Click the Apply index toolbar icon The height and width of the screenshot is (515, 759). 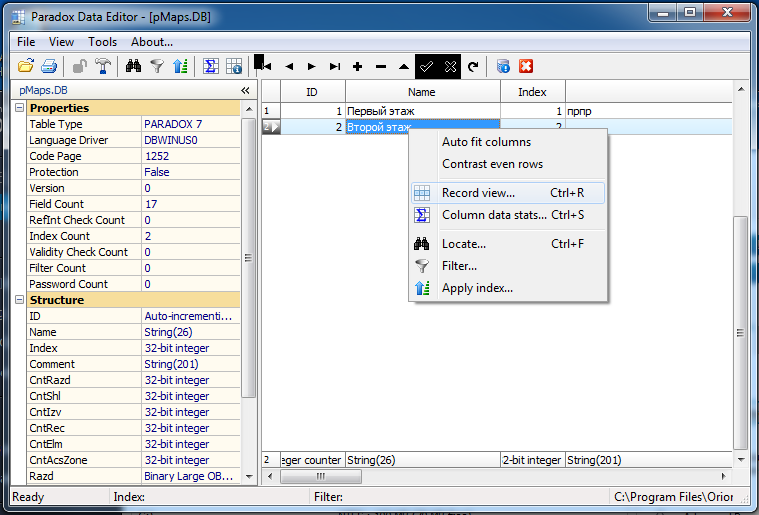[x=180, y=66]
